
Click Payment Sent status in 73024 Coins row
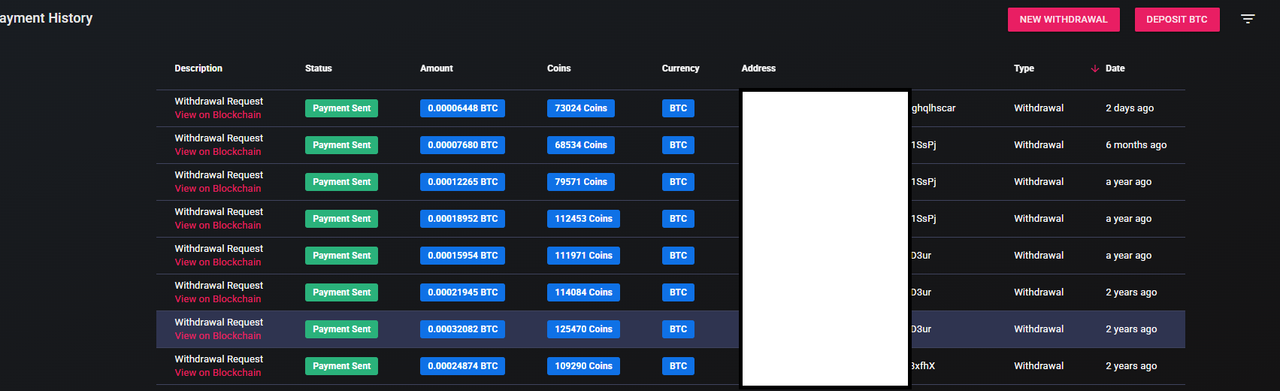click(x=341, y=108)
